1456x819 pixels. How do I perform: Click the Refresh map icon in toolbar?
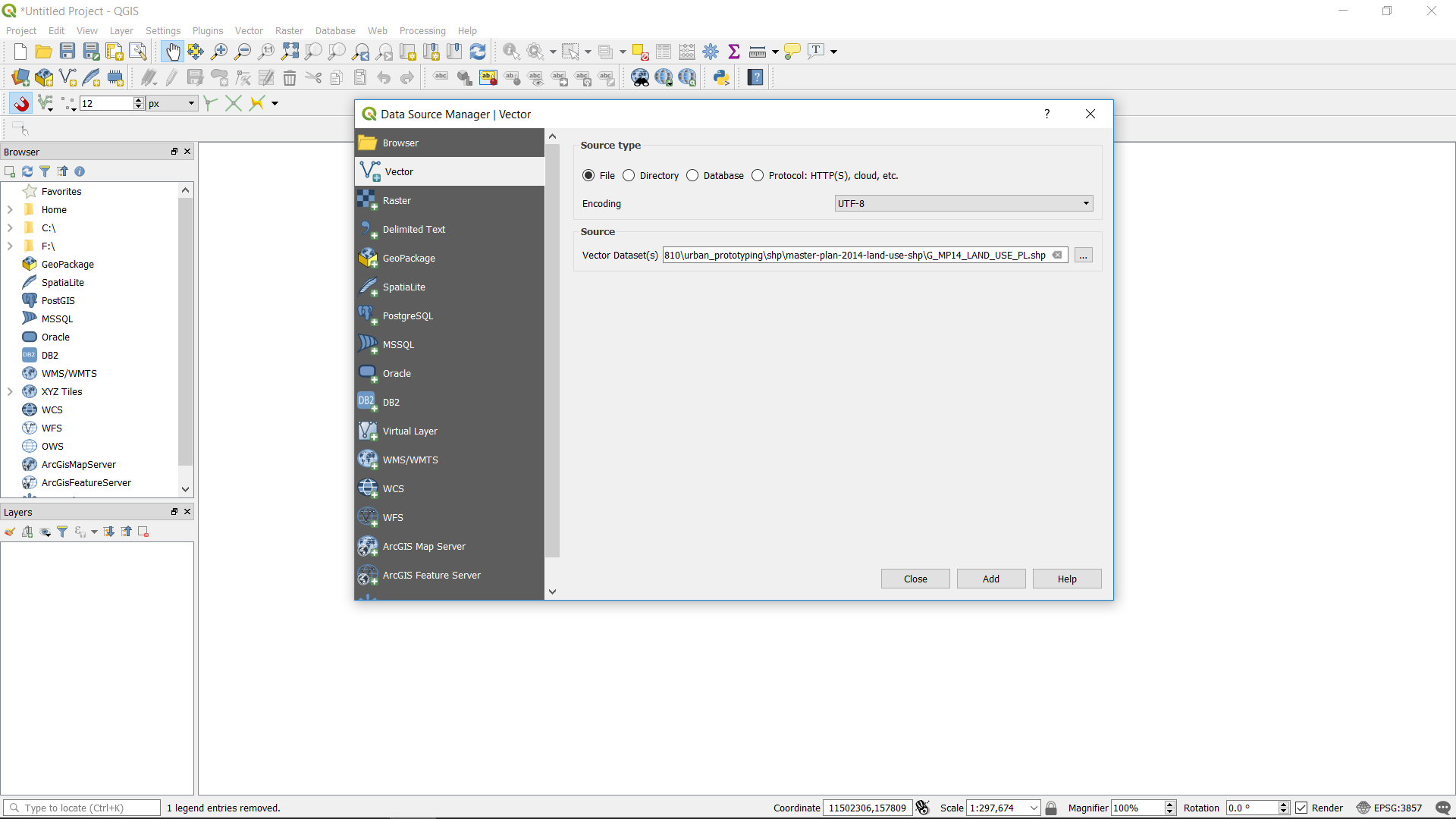(x=478, y=52)
